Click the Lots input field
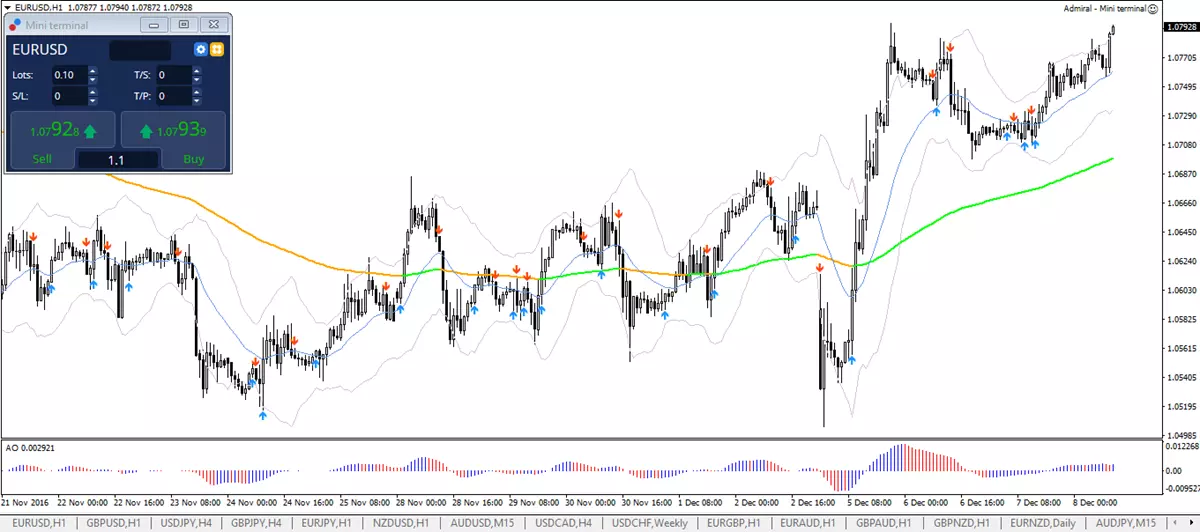The image size is (1200, 532). tap(69, 74)
